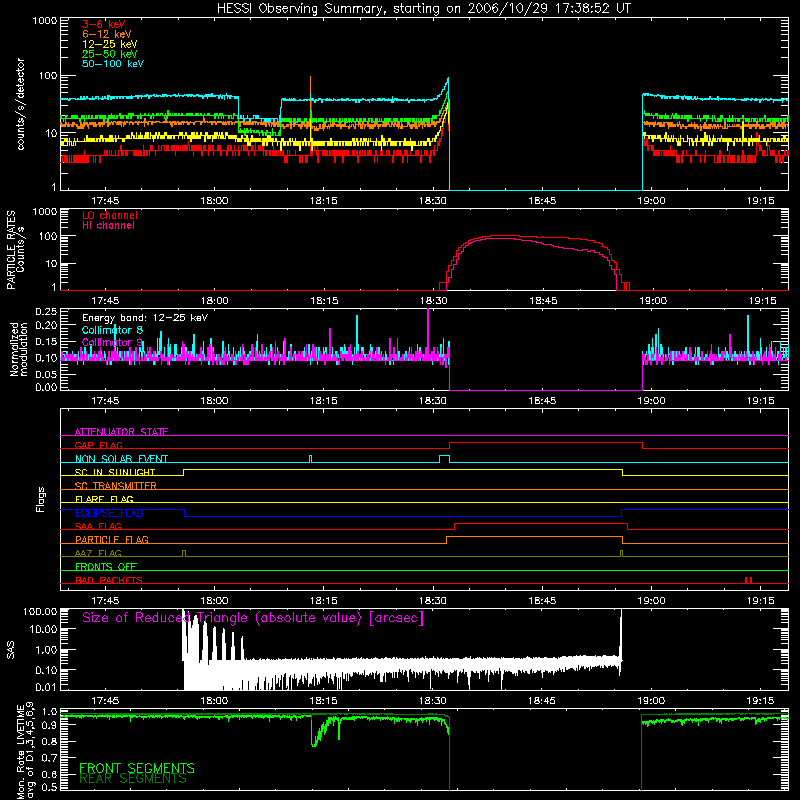Click the Mon. Rate LIVETIME axis label
Image resolution: width=800 pixels, height=800 pixels.
[x=24, y=751]
